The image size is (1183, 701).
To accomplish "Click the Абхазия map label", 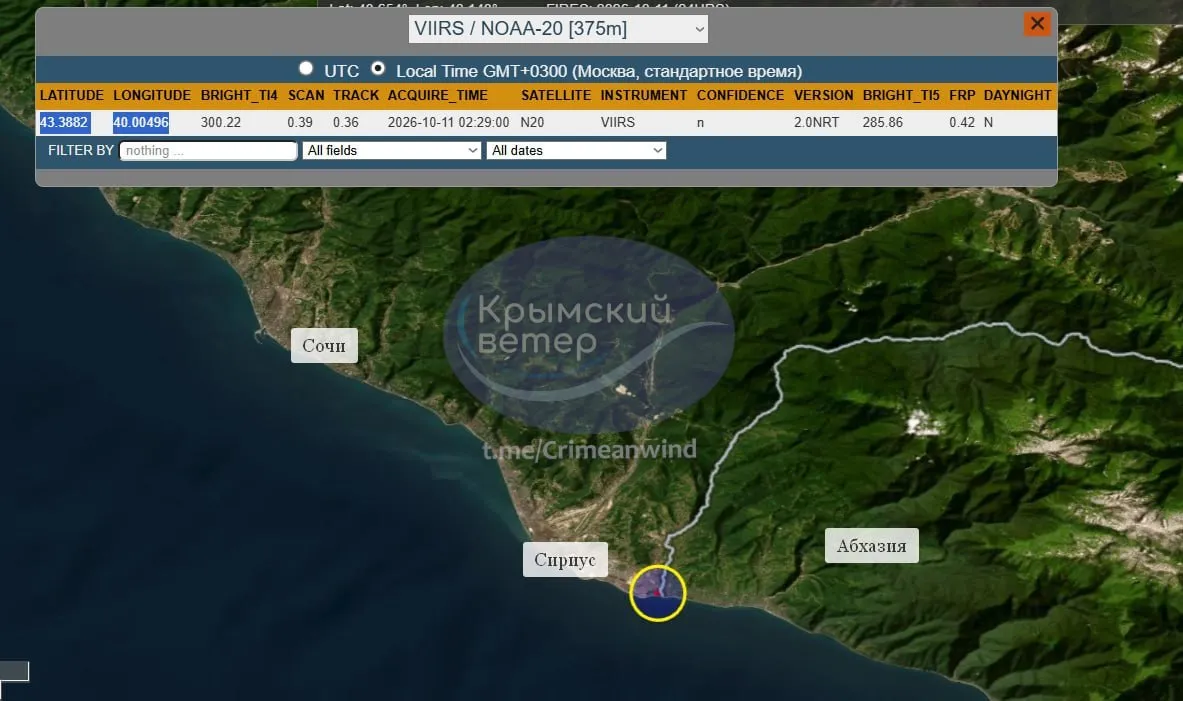I will pyautogui.click(x=871, y=546).
